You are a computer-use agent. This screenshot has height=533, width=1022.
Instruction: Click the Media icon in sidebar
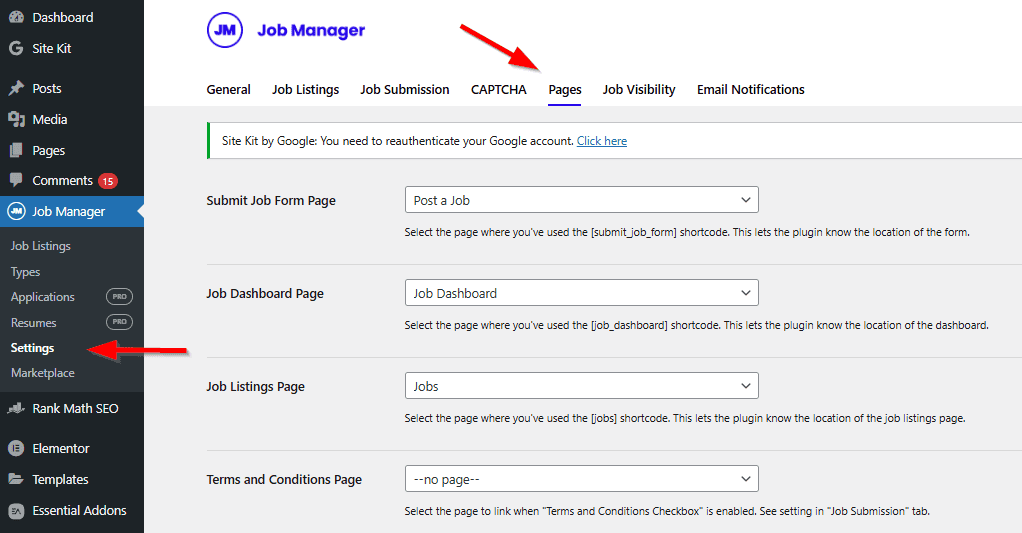(x=16, y=119)
